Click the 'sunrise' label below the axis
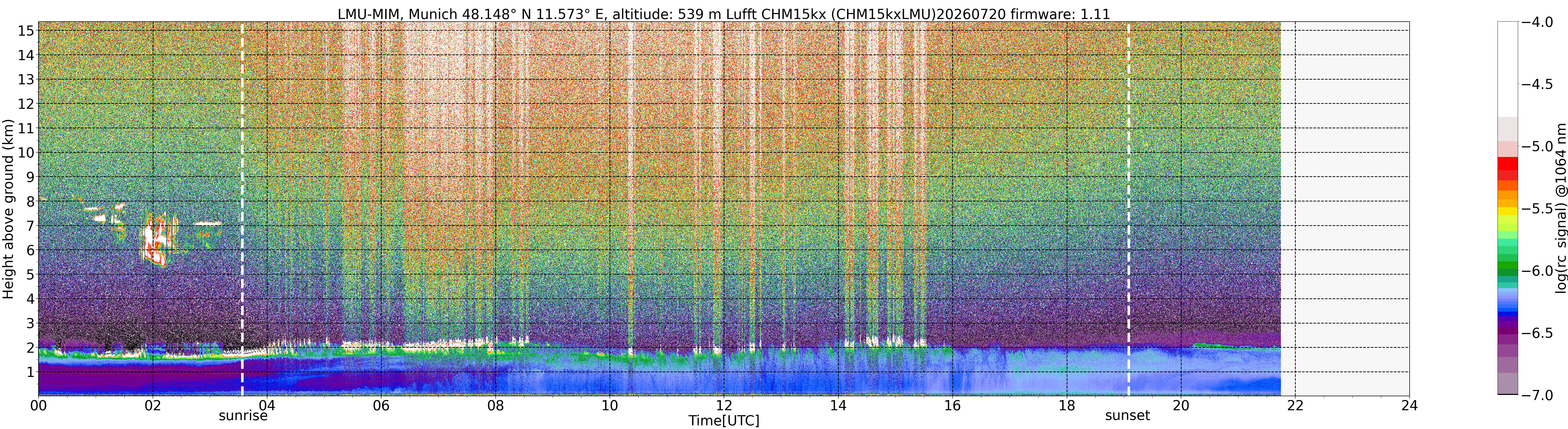This screenshot has height=429, width=1568. (243, 415)
